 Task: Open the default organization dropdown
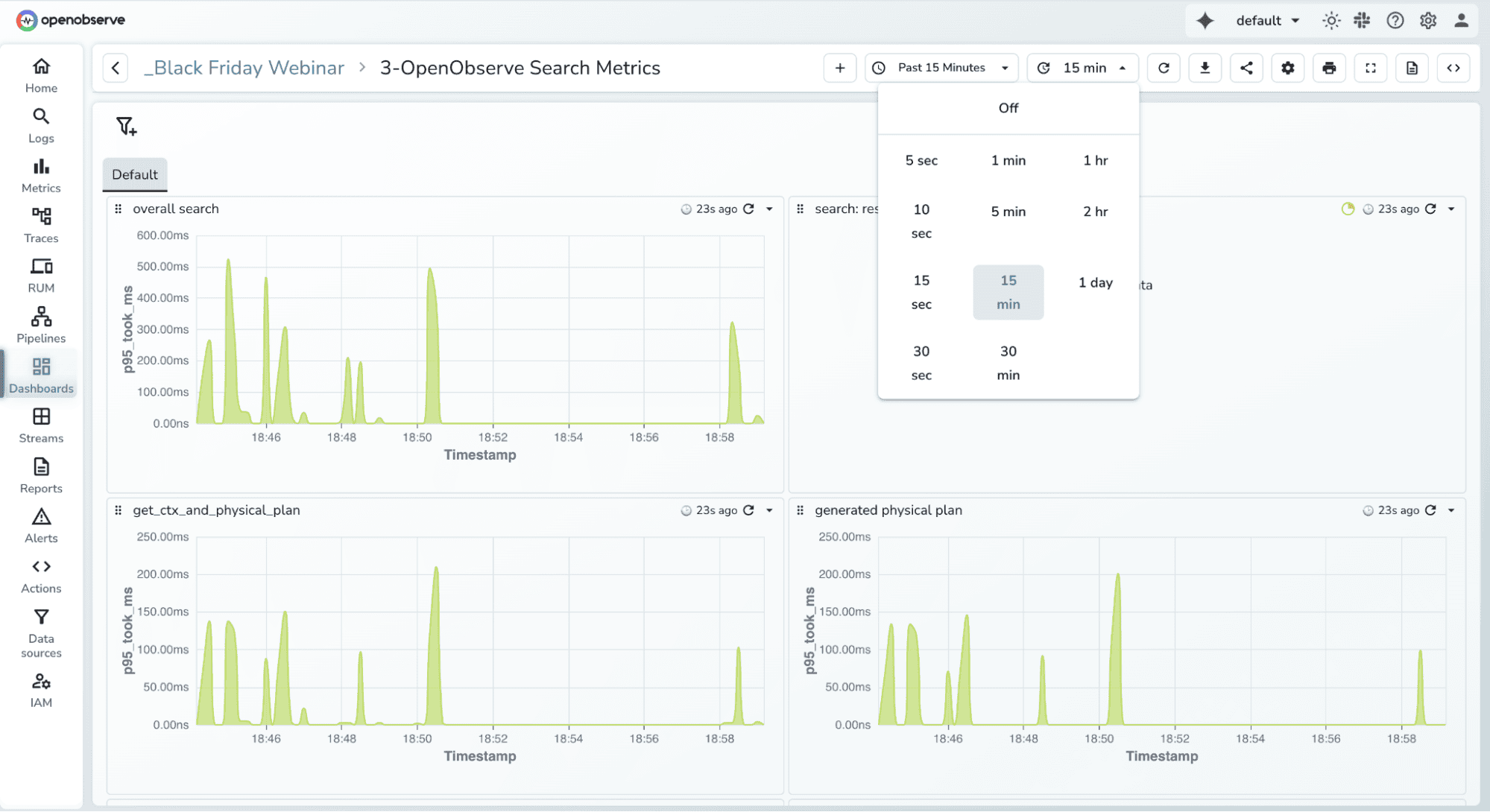pyautogui.click(x=1266, y=20)
